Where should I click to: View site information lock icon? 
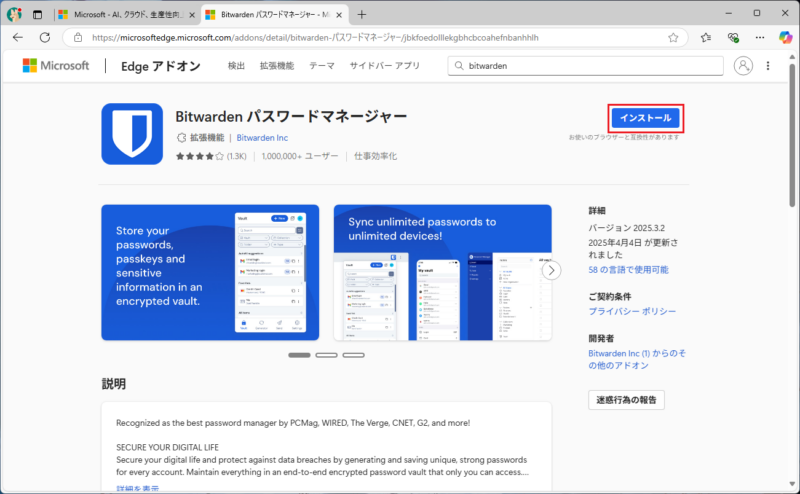click(78, 37)
